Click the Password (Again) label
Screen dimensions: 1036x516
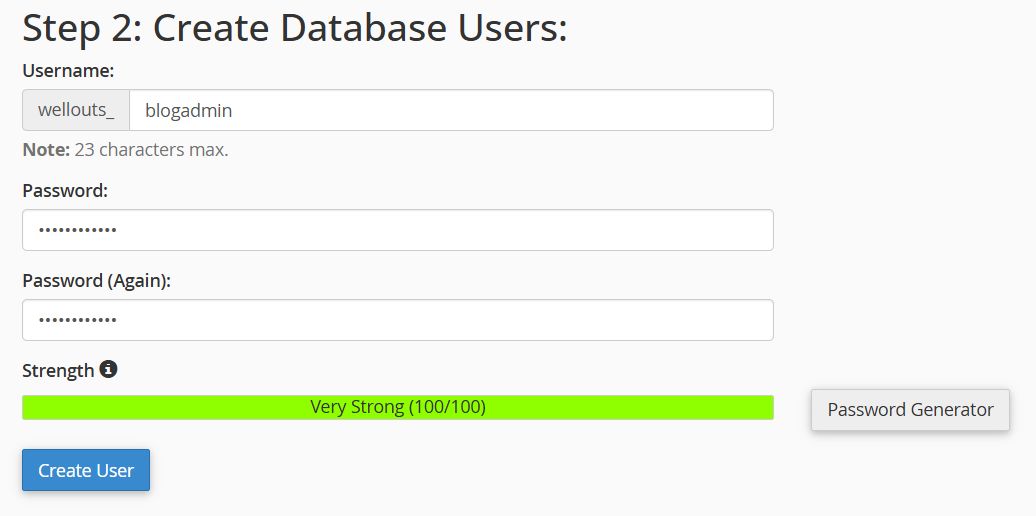coord(96,281)
